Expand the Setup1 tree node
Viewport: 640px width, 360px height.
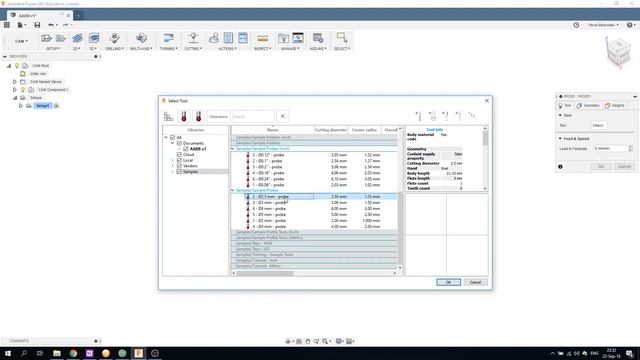click(x=21, y=106)
